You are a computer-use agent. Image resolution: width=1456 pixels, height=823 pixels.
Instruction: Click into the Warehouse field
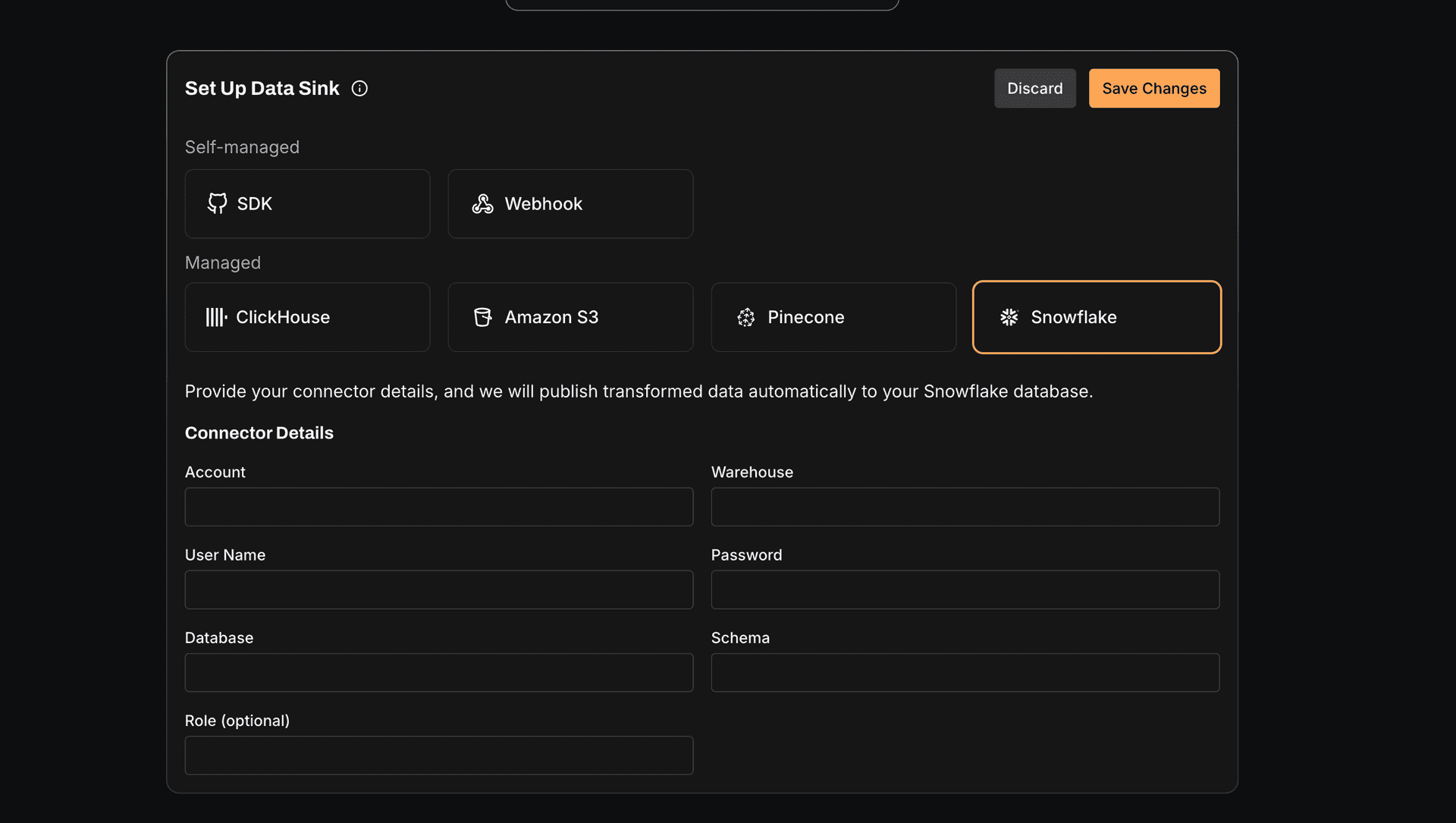point(965,507)
